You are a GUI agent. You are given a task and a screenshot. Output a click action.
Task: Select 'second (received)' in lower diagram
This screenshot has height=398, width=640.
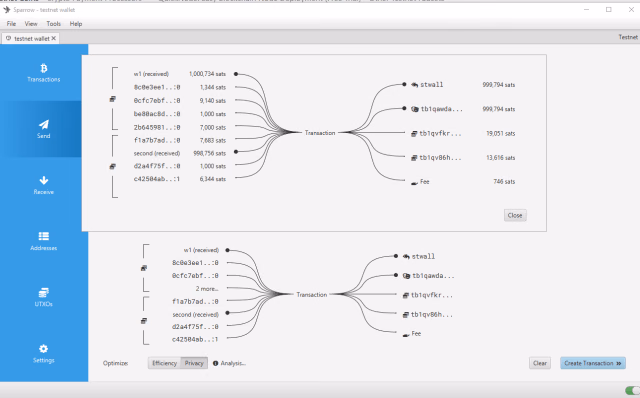(x=196, y=315)
